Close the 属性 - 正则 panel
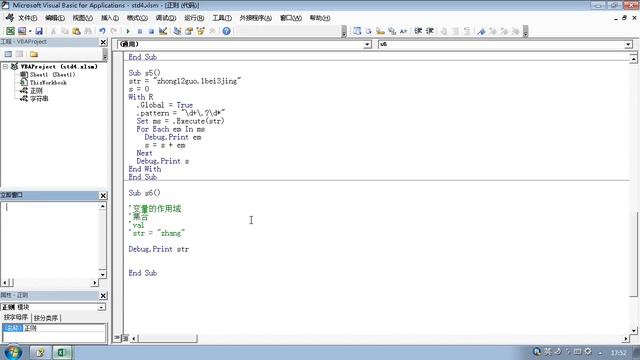 pyautogui.click(x=103, y=296)
